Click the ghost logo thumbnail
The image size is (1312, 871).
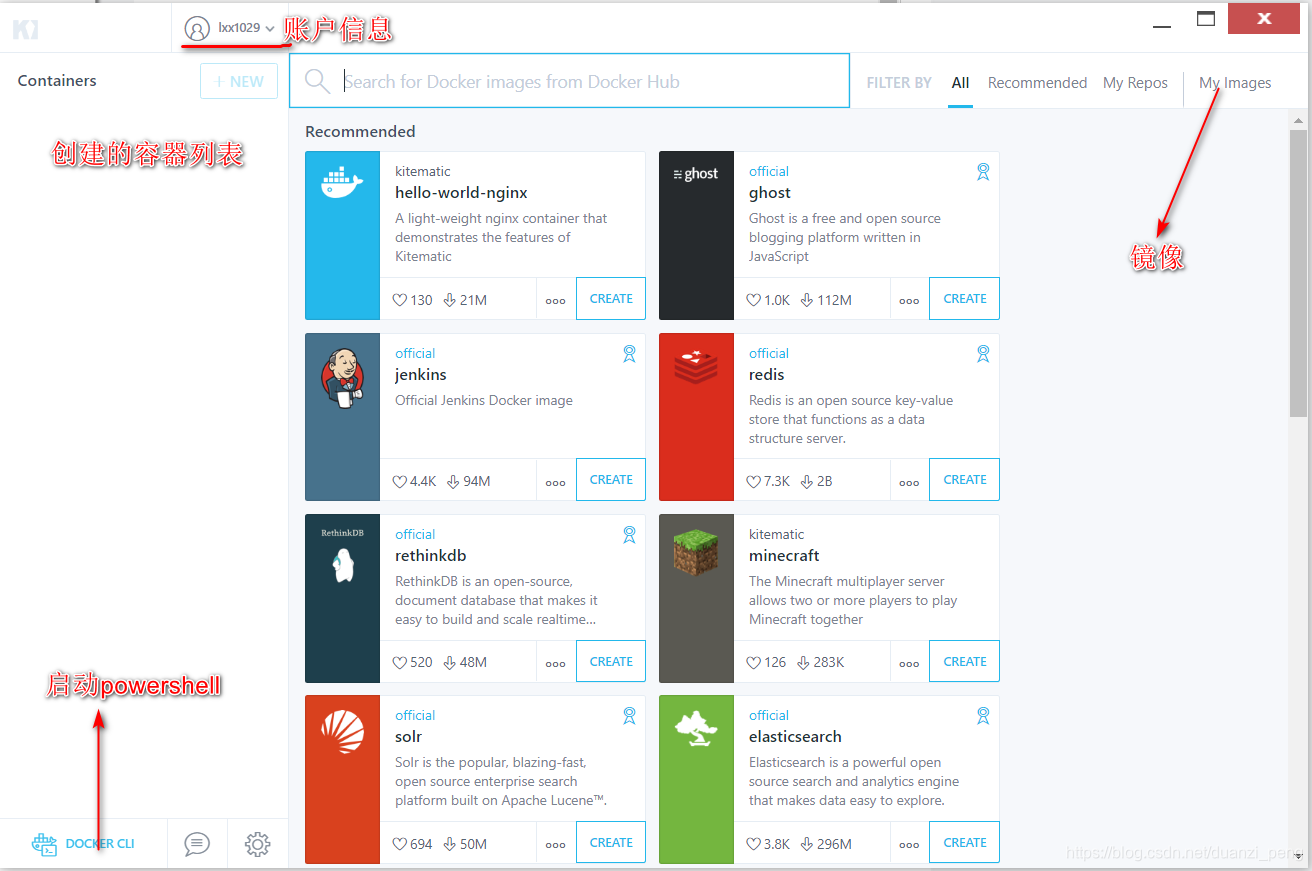696,236
